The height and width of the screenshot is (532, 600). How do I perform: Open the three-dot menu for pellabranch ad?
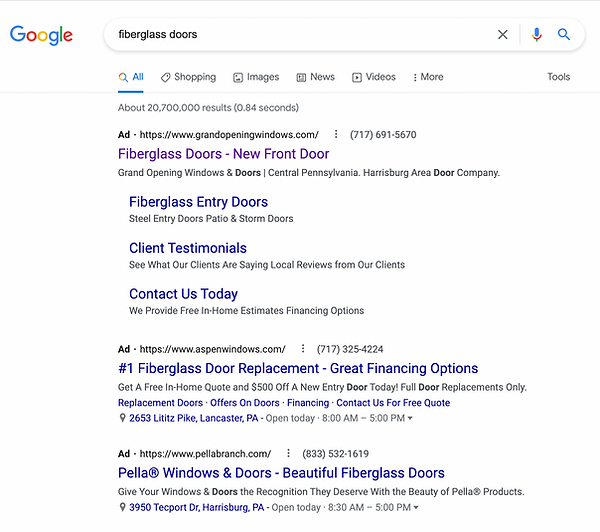coord(288,453)
